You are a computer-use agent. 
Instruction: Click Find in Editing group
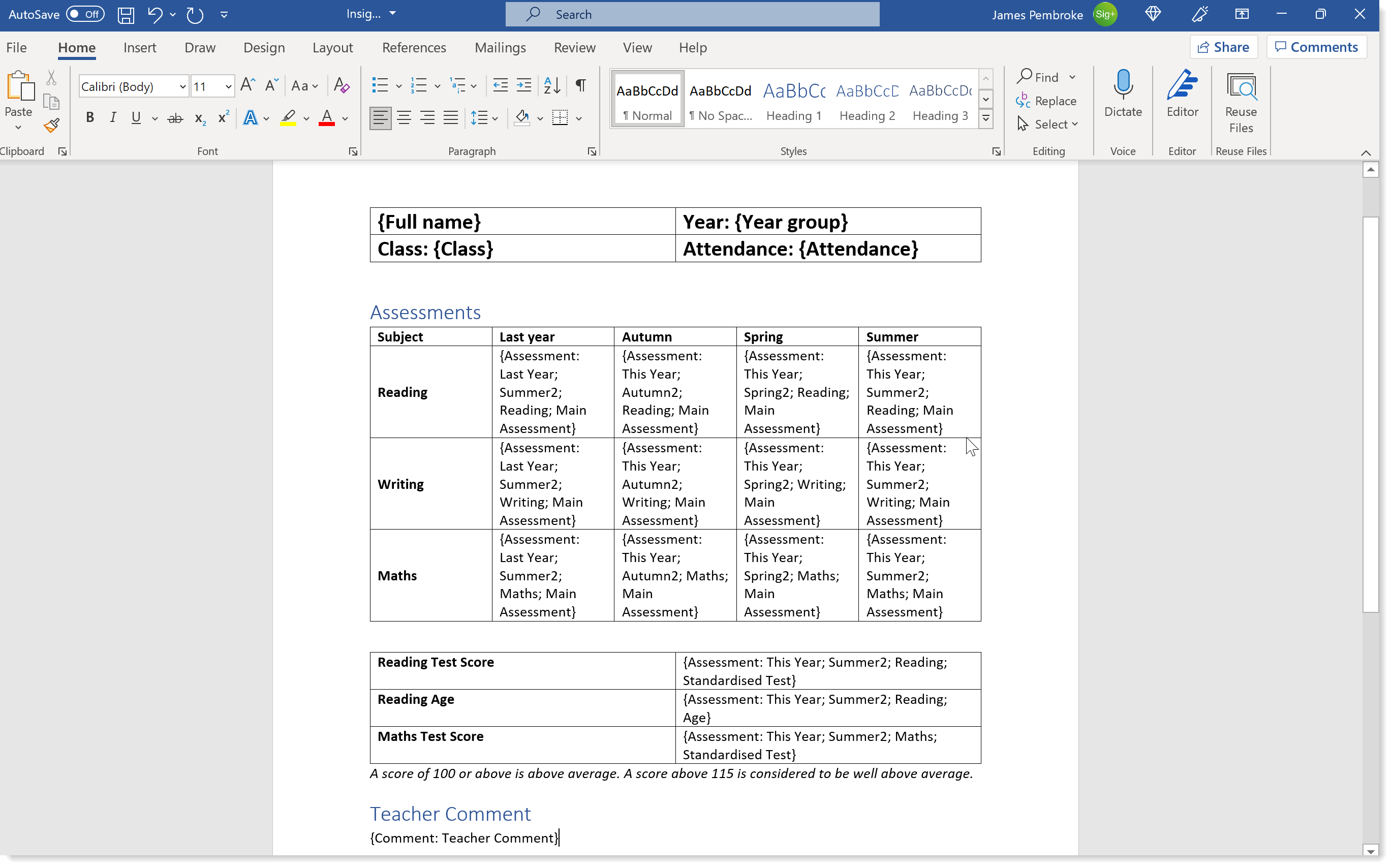[1039, 77]
